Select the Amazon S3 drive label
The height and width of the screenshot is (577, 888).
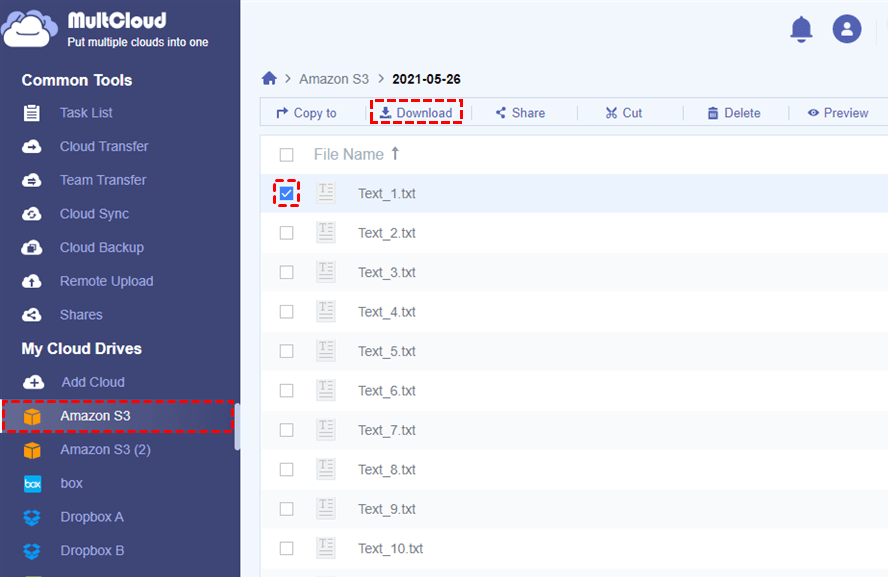click(95, 416)
